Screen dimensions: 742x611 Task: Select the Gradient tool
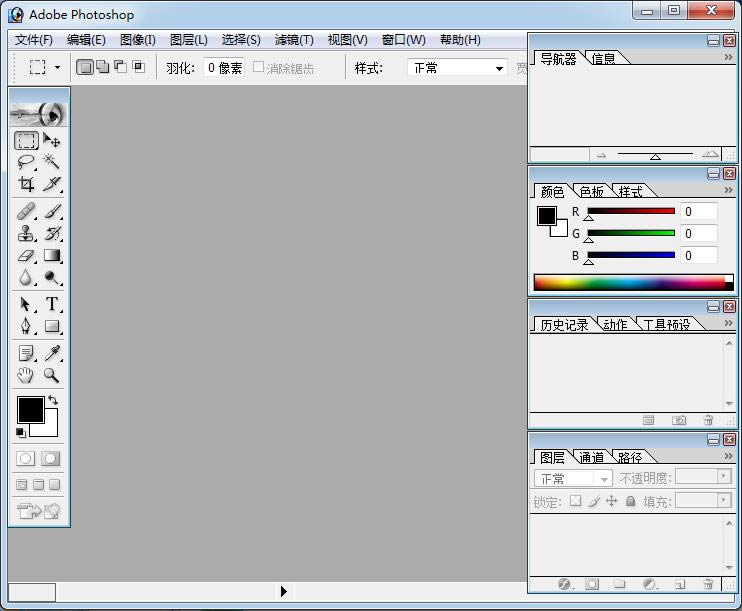[x=52, y=256]
